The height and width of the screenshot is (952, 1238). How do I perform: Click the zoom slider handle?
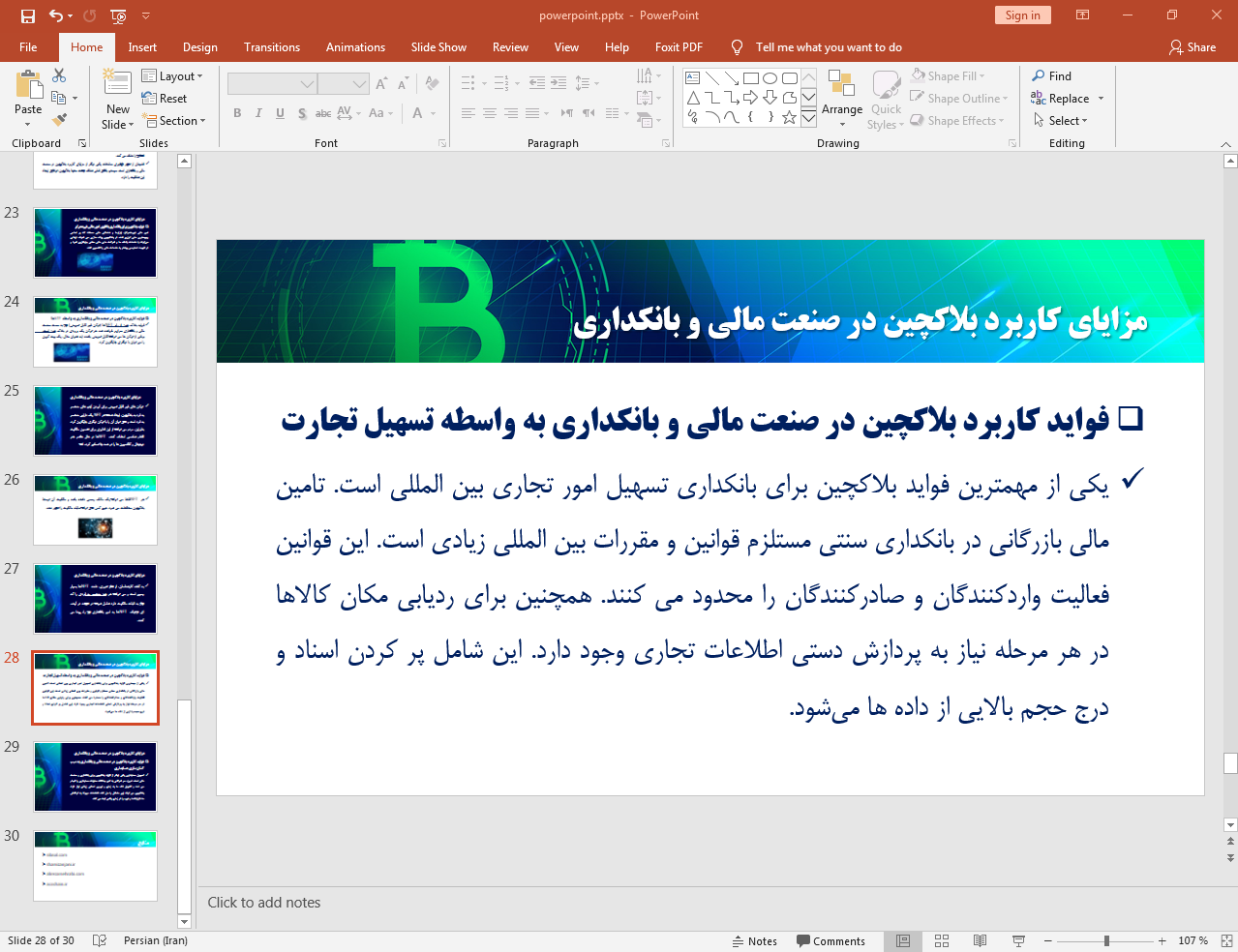click(x=1106, y=940)
